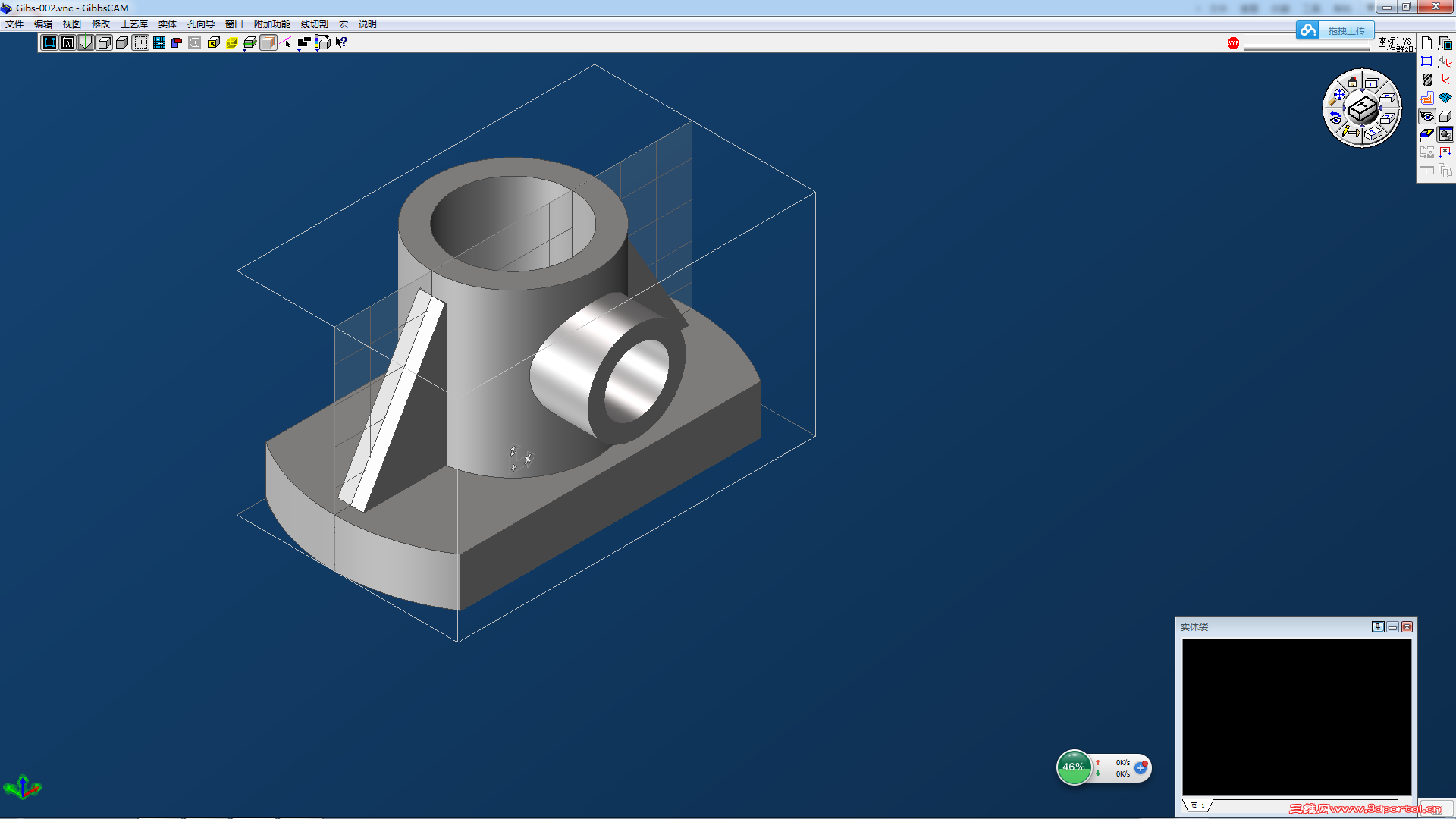Toggle the text annotation 'A' toolbar icon
The height and width of the screenshot is (819, 1456).
point(67,42)
